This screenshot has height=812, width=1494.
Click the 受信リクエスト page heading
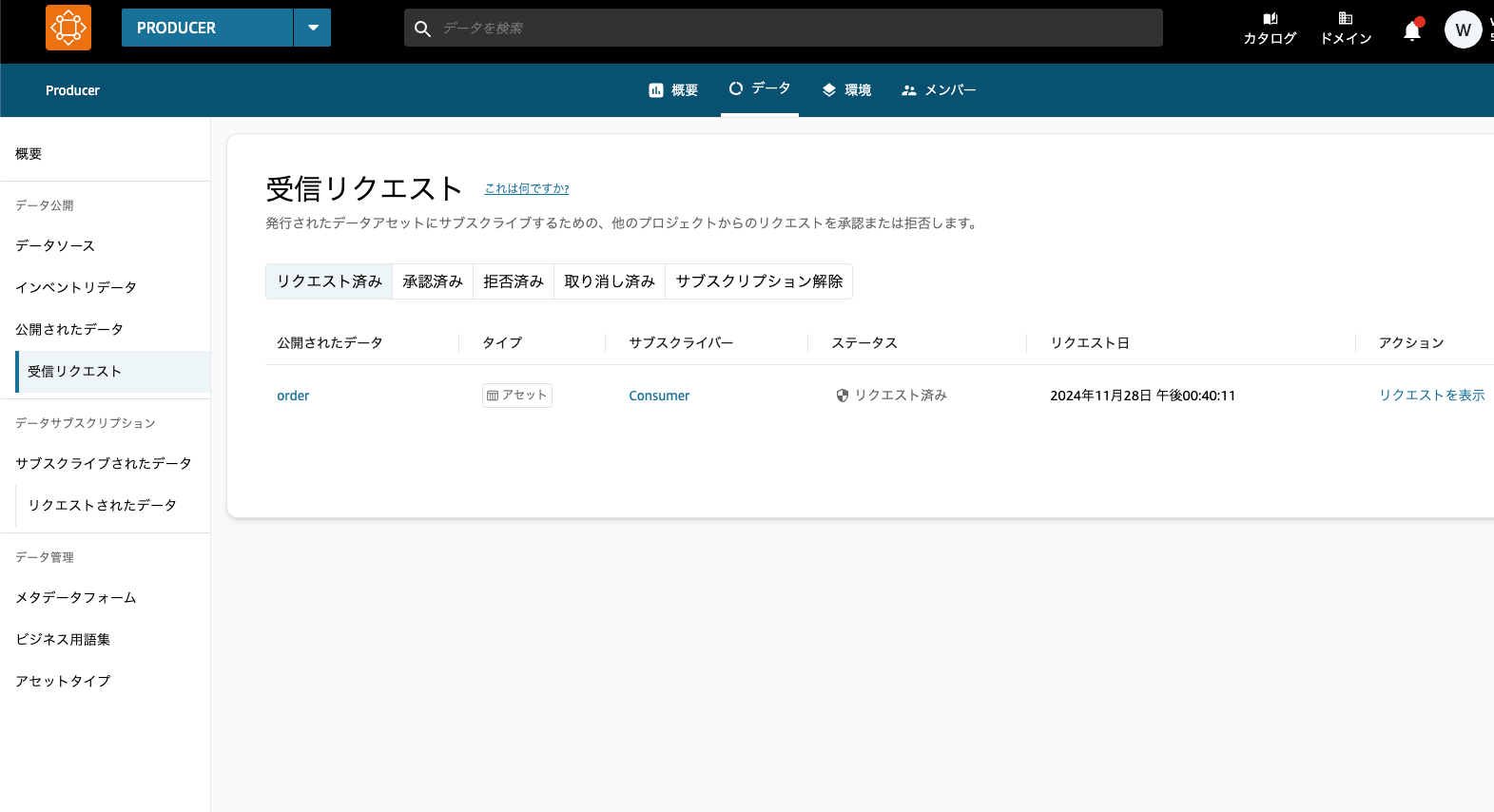click(364, 188)
